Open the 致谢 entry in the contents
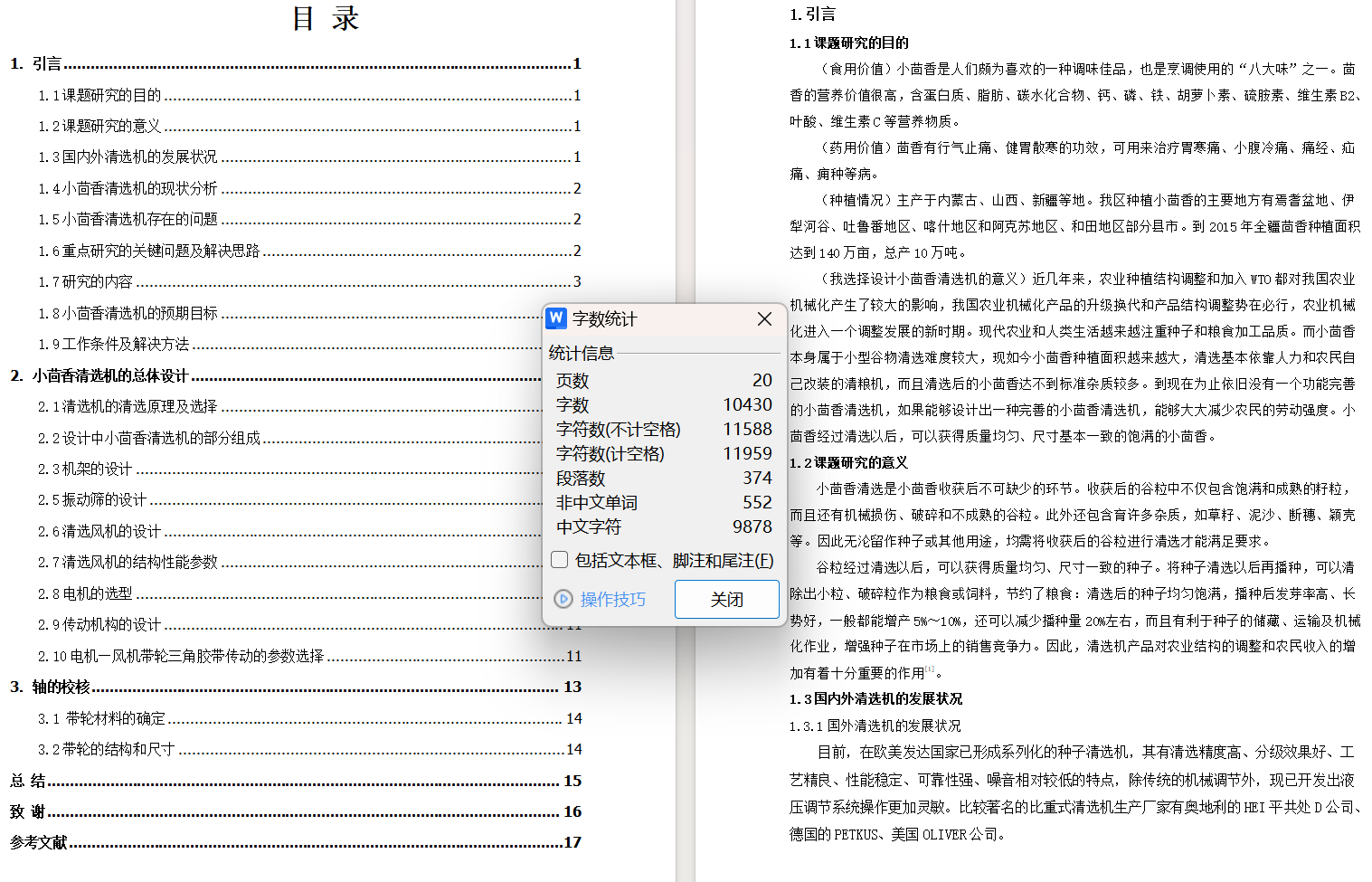The image size is (1372, 882). [x=28, y=811]
